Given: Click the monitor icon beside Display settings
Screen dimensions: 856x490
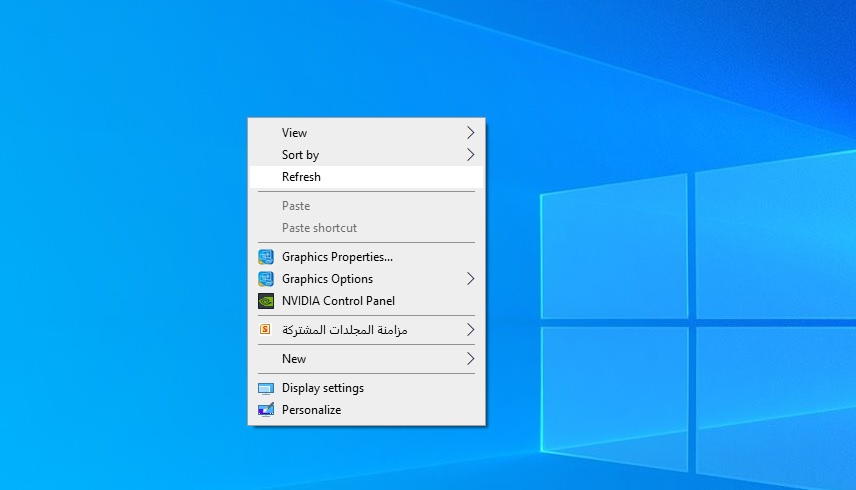Looking at the screenshot, I should coord(266,389).
